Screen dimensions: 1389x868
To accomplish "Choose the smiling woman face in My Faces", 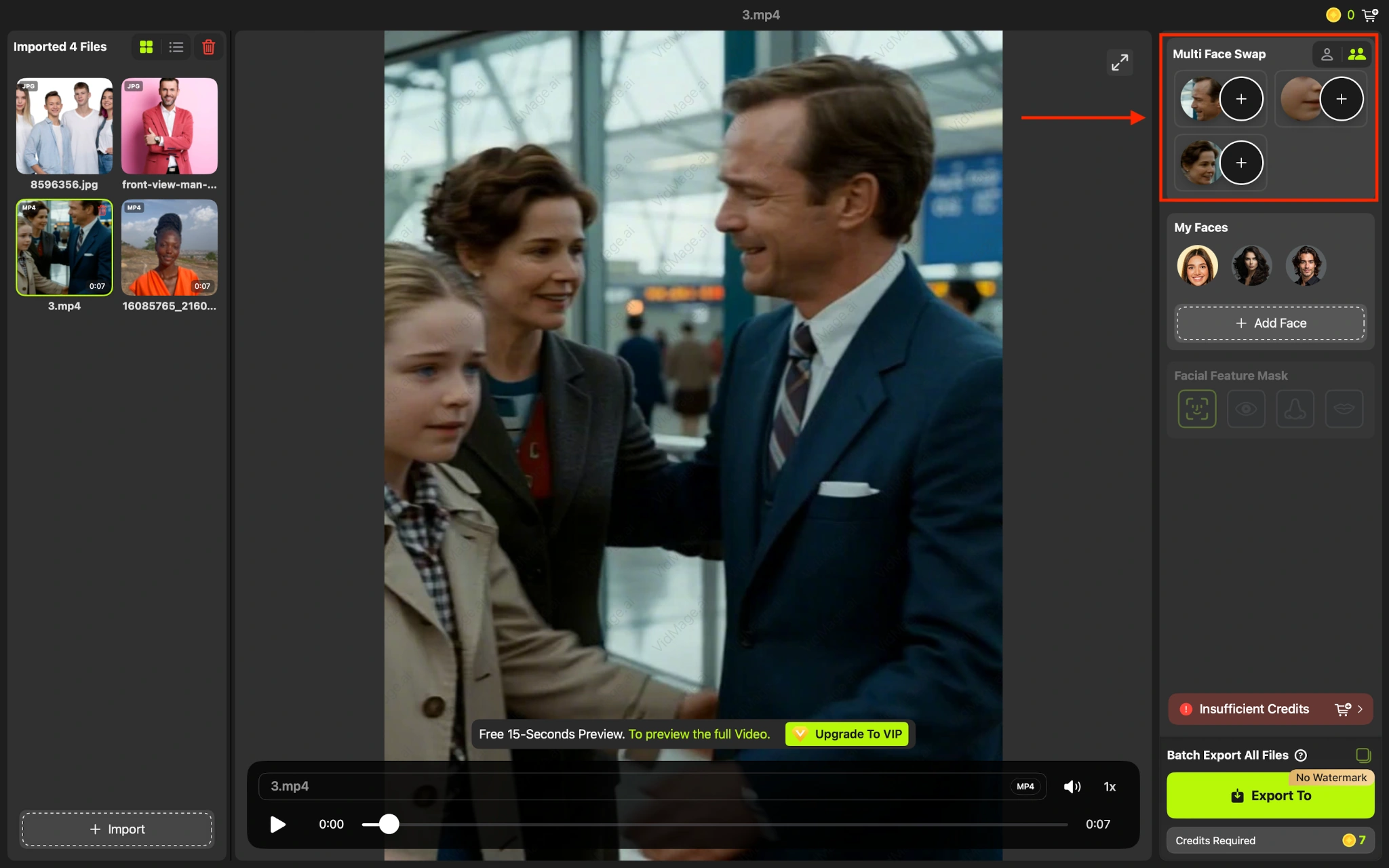I will click(1197, 265).
